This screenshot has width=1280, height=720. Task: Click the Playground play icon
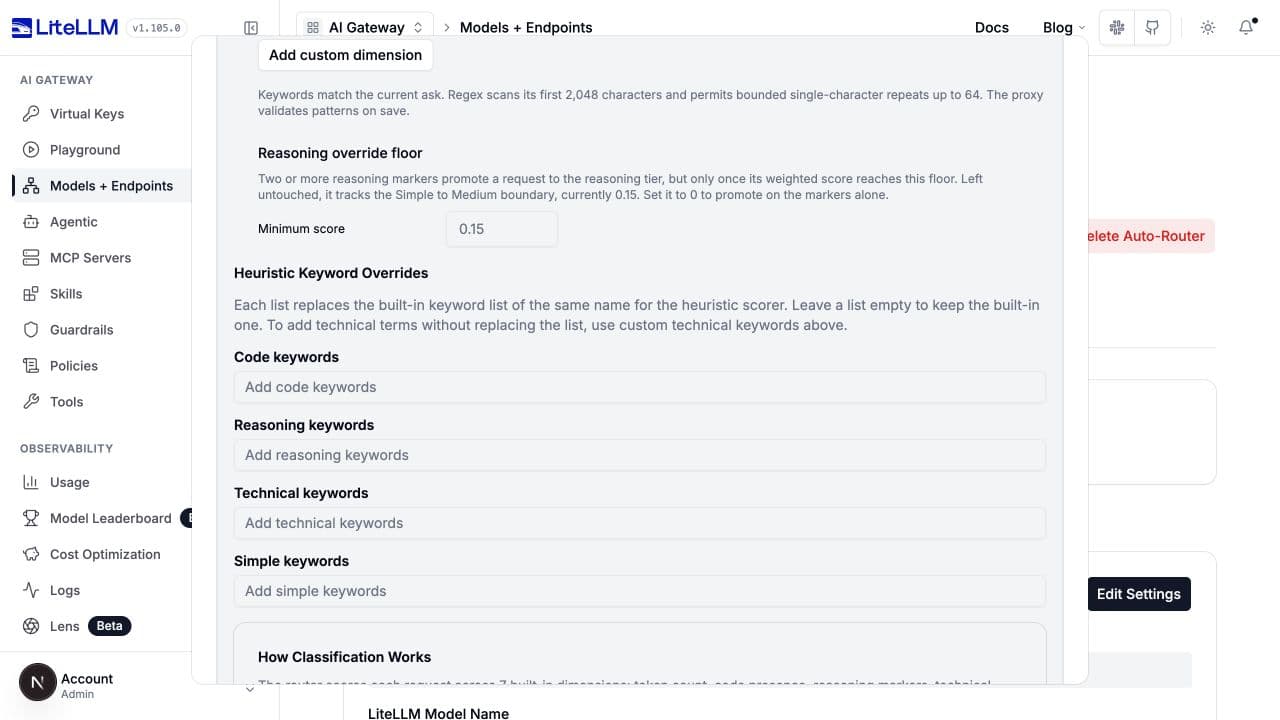click(x=31, y=150)
